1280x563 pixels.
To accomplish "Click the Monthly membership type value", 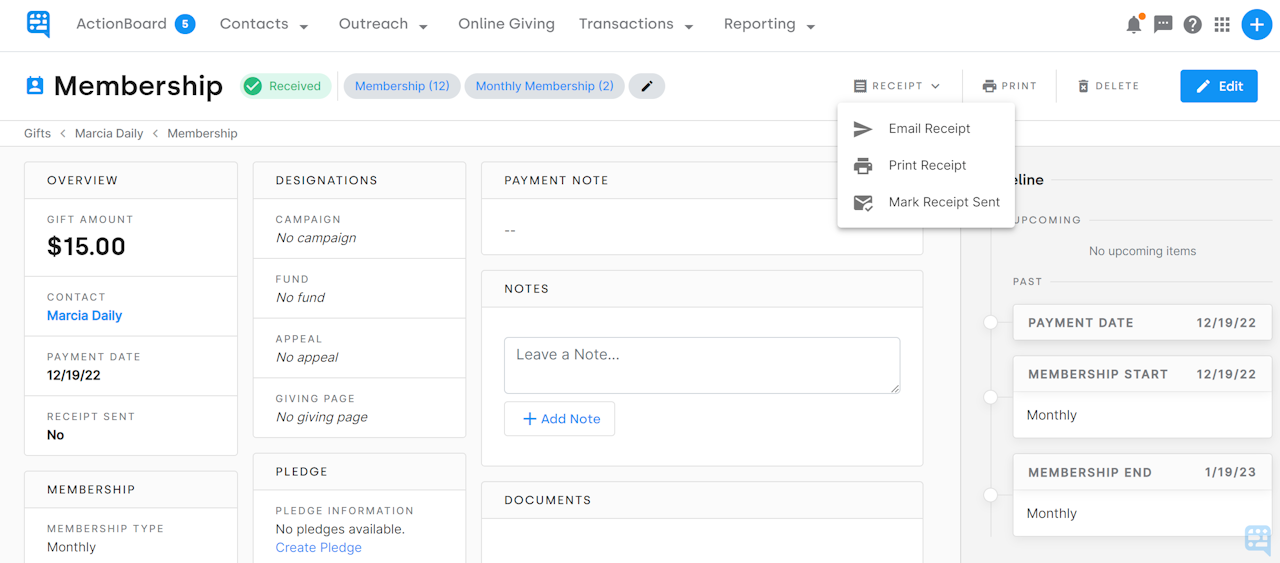I will tap(71, 547).
